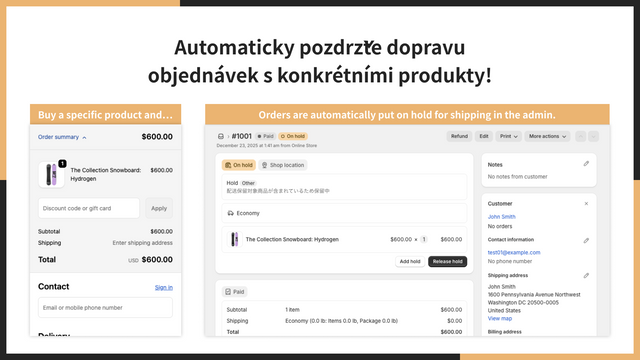640x360 pixels.
Task: Go to previous order arrow
Action: (x=580, y=136)
